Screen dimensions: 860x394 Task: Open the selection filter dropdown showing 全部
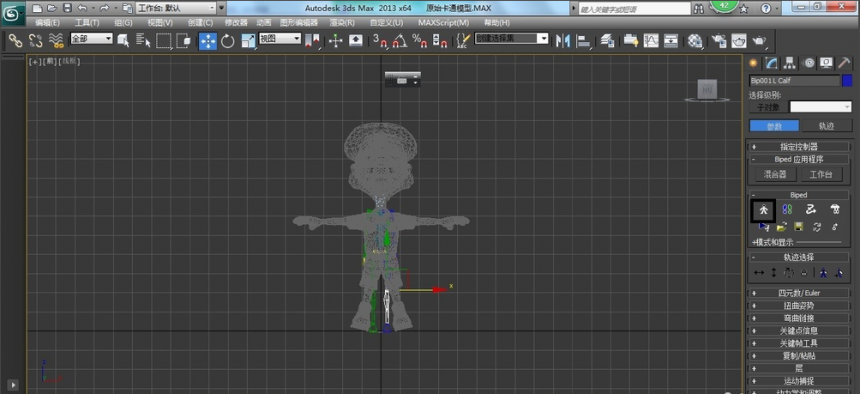click(x=91, y=38)
